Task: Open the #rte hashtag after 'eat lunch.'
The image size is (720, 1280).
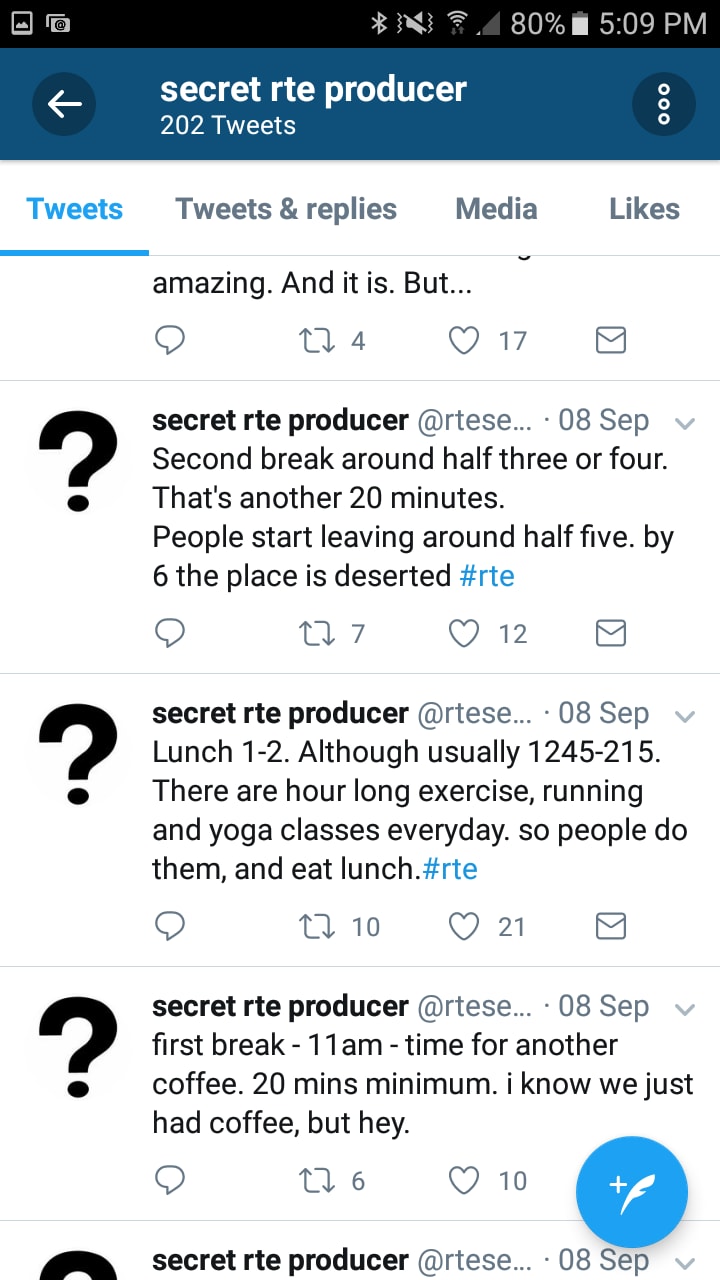Action: click(x=450, y=869)
